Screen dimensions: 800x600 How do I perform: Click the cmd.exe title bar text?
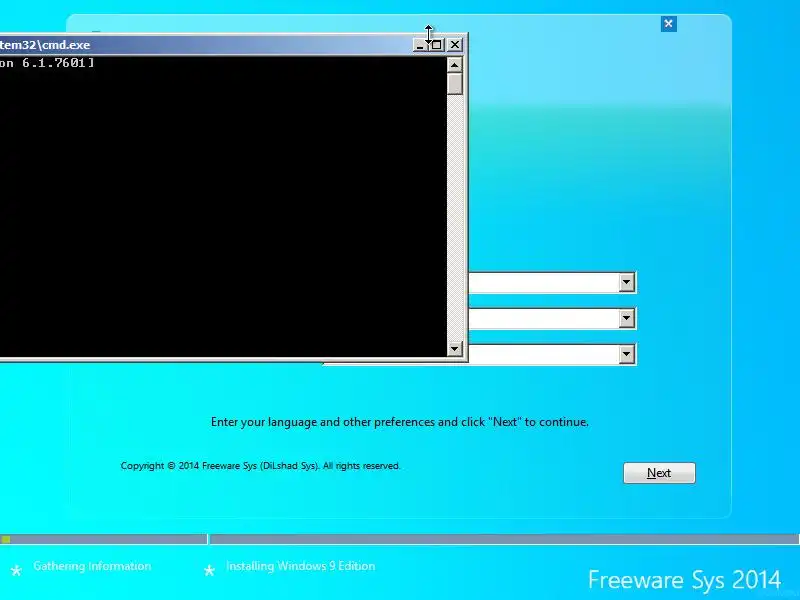45,45
